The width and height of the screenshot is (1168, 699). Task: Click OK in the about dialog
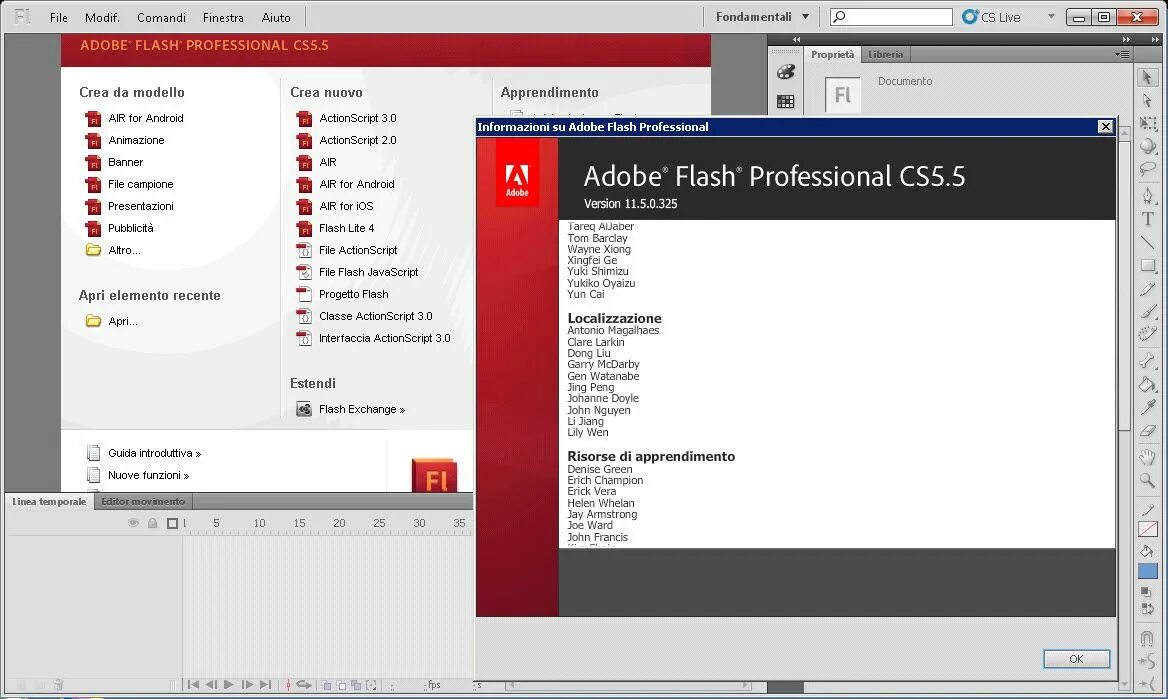tap(1076, 659)
